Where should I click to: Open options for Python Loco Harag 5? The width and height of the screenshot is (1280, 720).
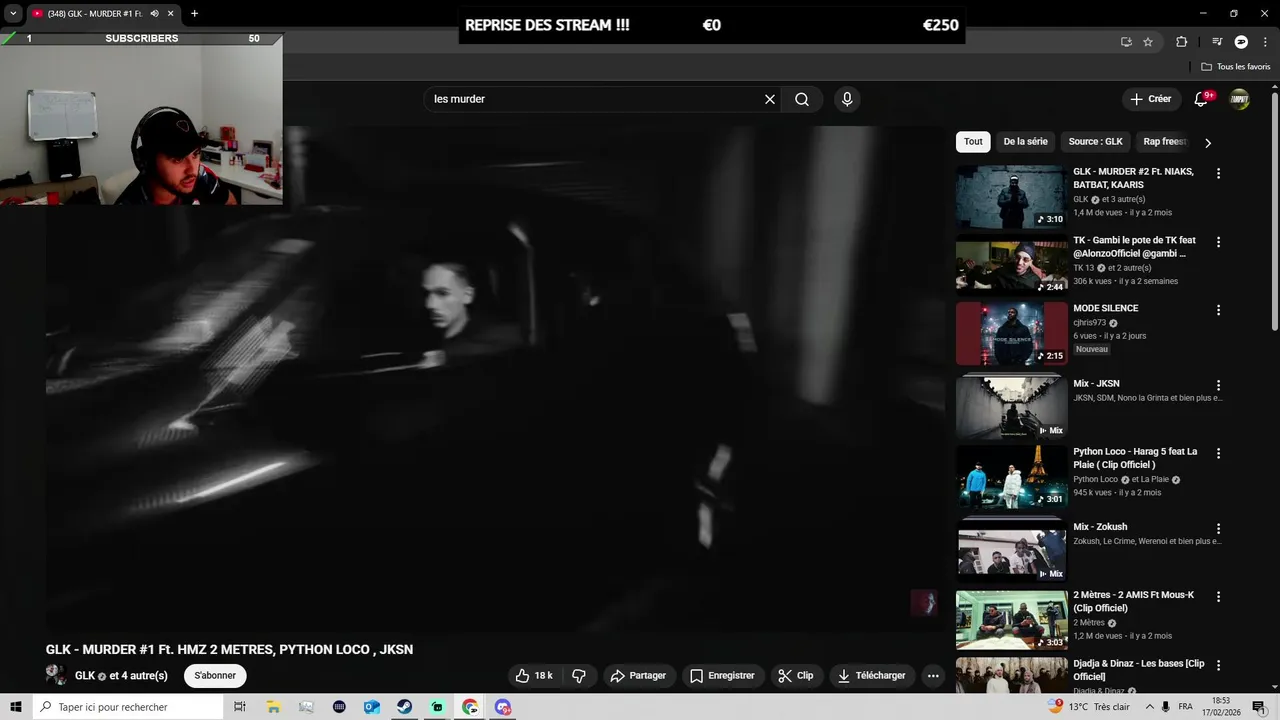pyautogui.click(x=1218, y=453)
